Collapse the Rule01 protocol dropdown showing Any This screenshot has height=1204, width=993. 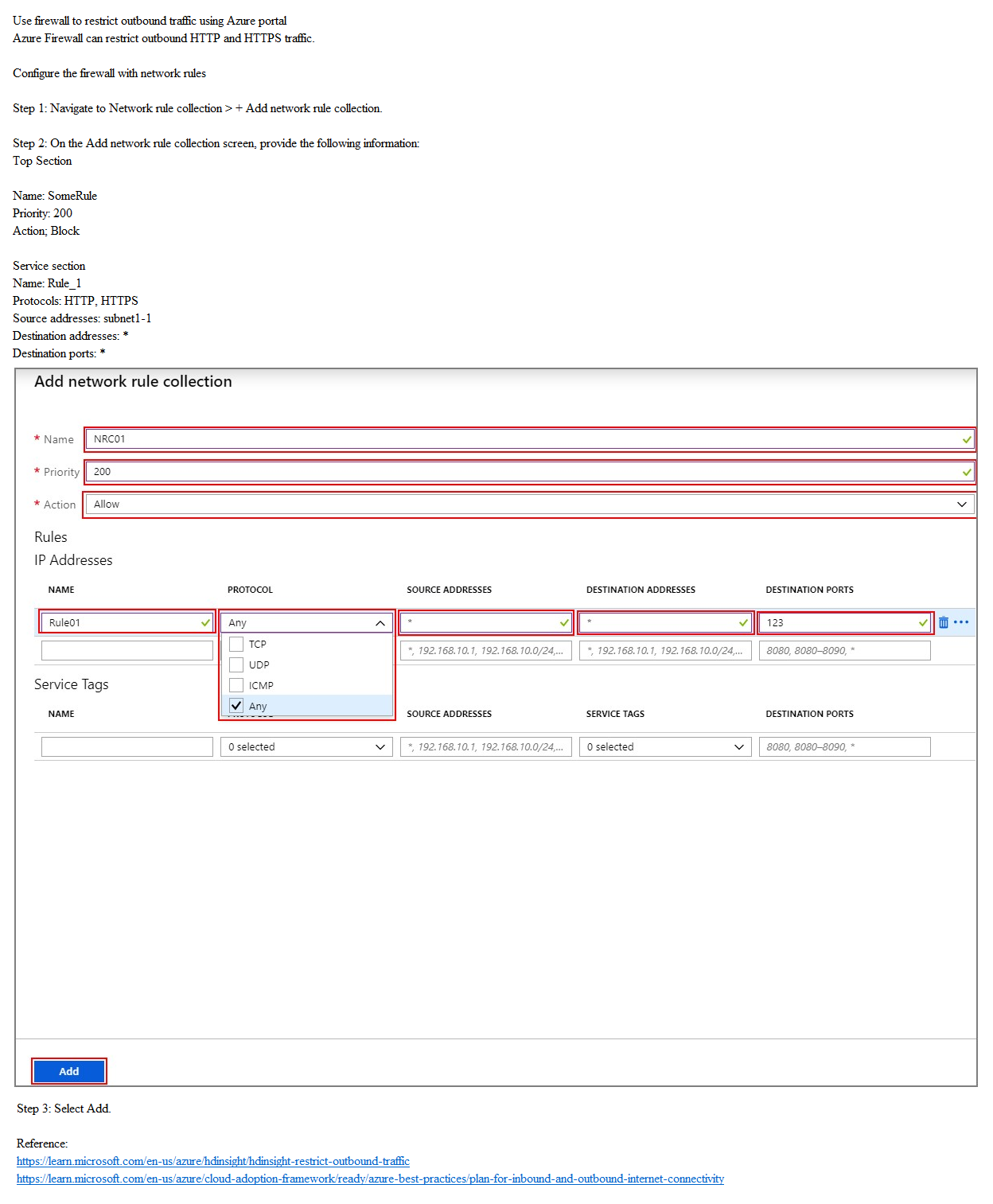click(x=306, y=622)
